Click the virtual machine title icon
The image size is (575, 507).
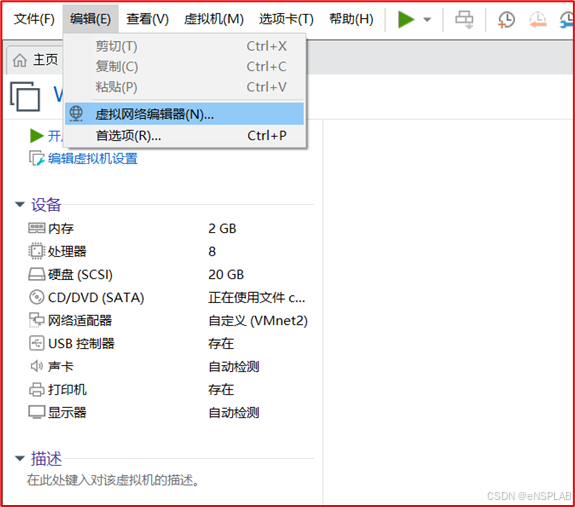[25, 96]
